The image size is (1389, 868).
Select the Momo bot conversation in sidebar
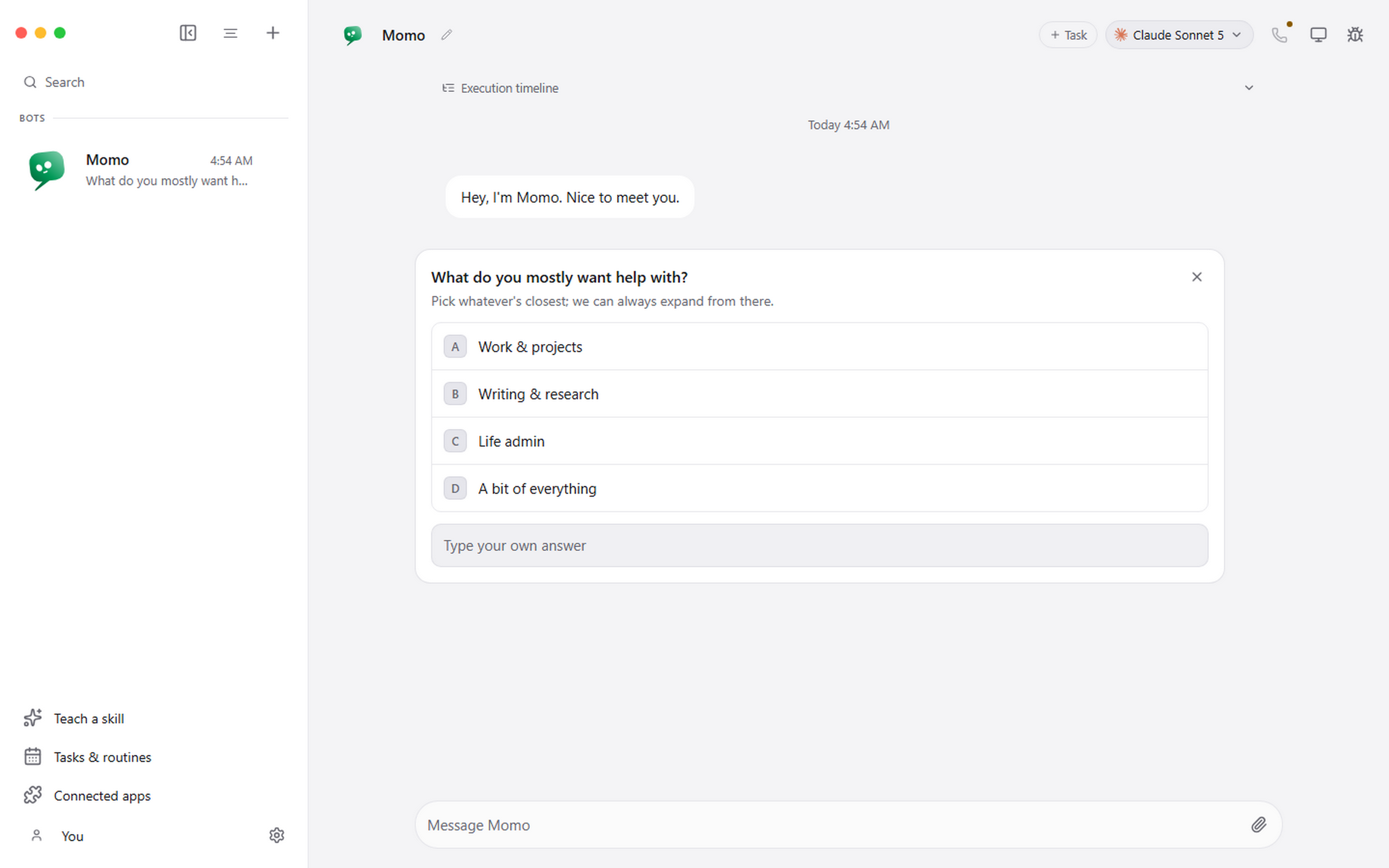pos(154,170)
